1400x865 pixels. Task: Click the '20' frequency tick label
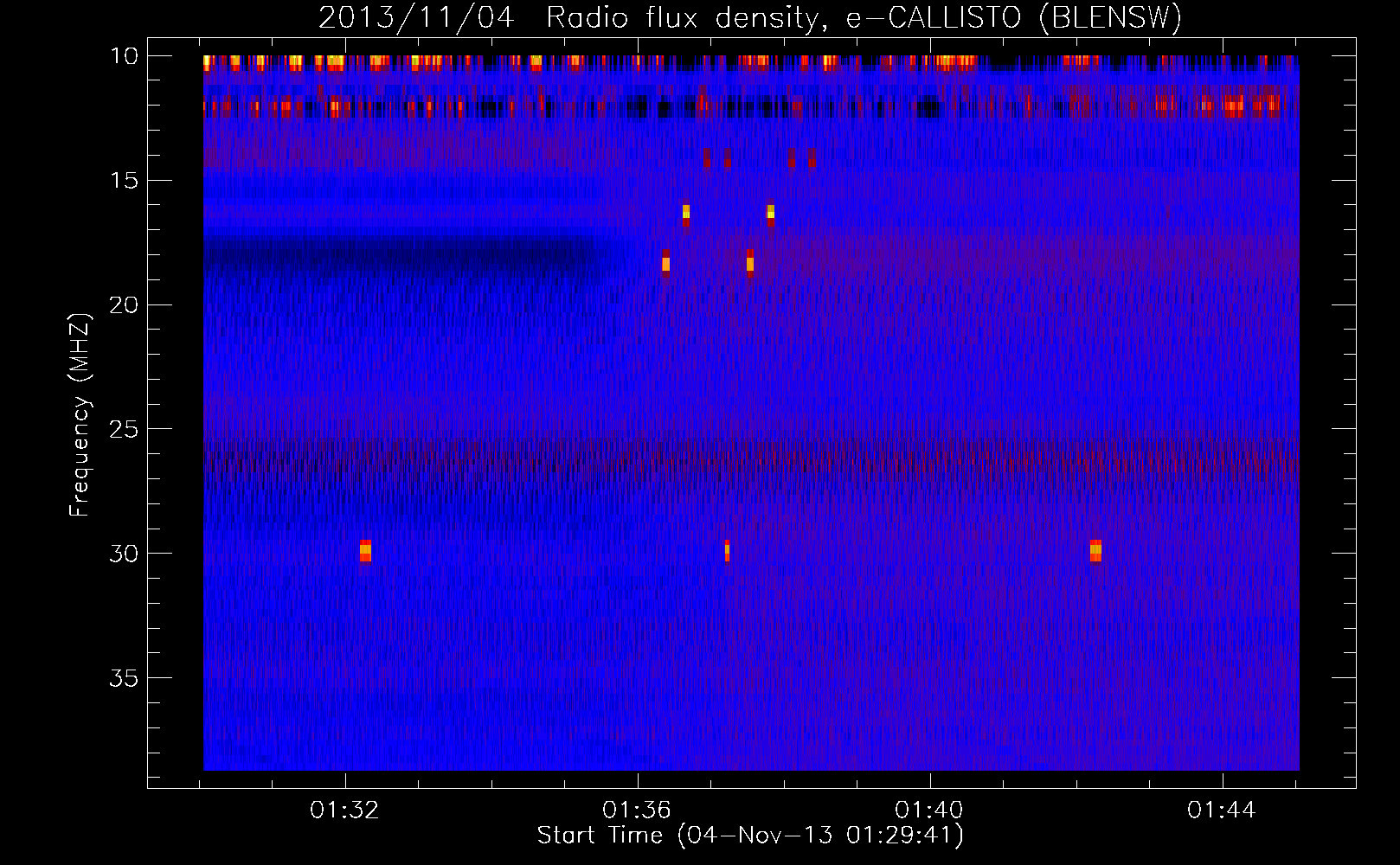coord(124,305)
